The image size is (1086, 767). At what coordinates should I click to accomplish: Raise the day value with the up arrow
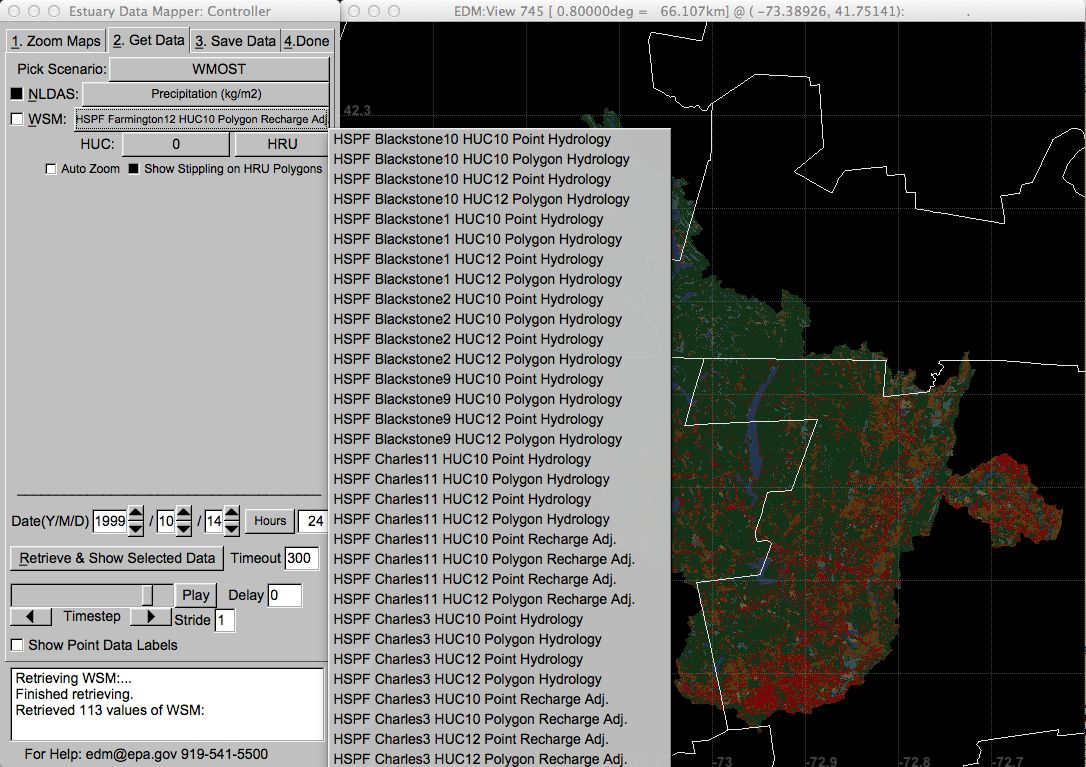click(x=232, y=513)
